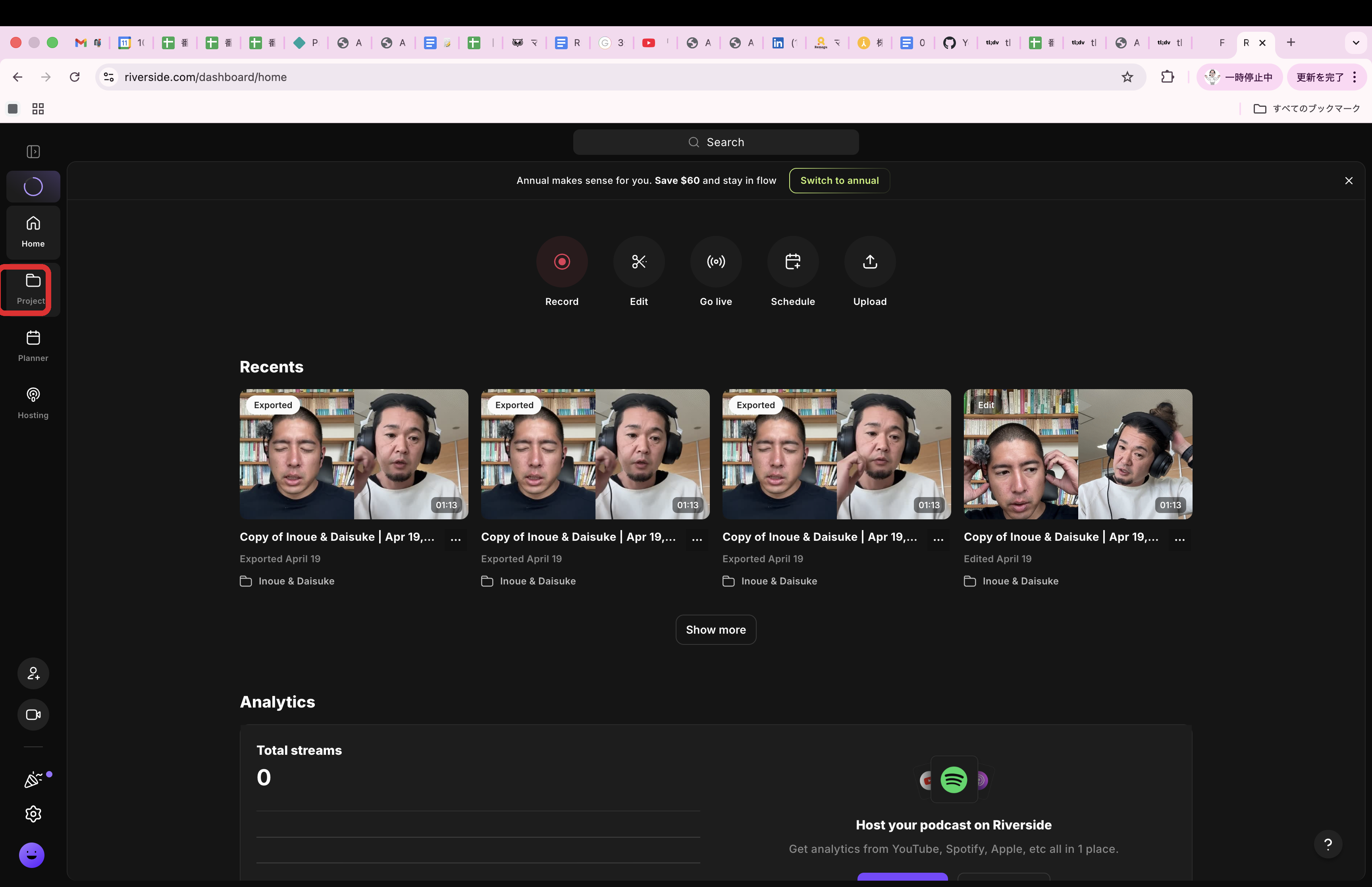Viewport: 1372px width, 887px height.
Task: Click the Edit scissors icon
Action: click(x=639, y=262)
